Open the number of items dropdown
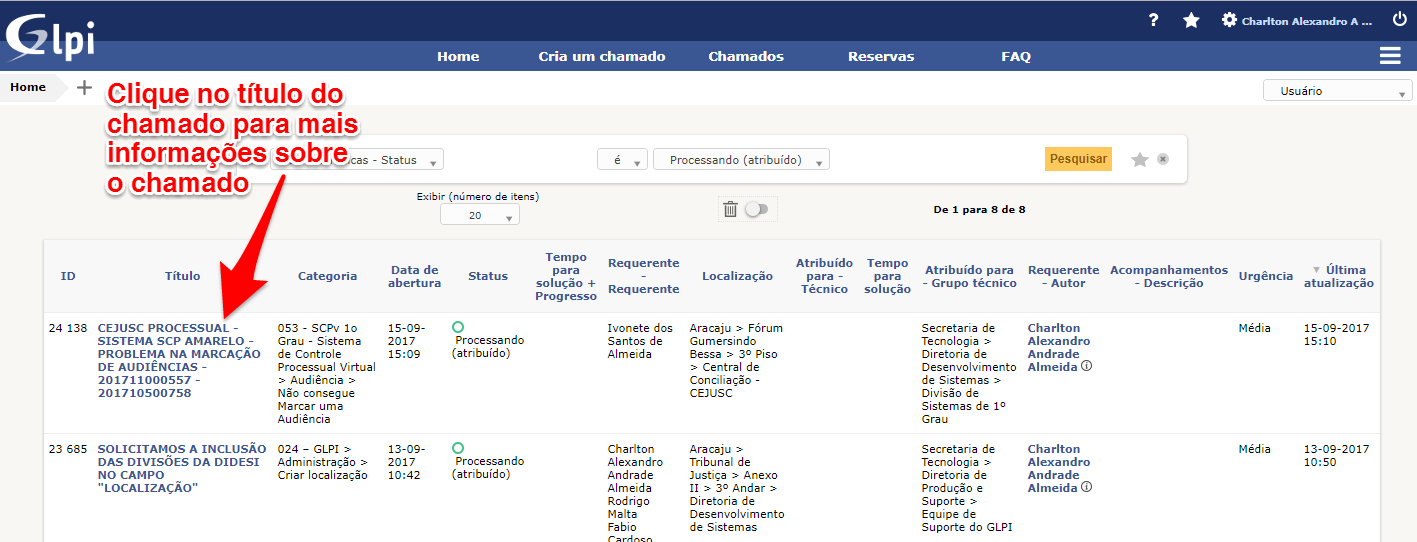 [479, 215]
